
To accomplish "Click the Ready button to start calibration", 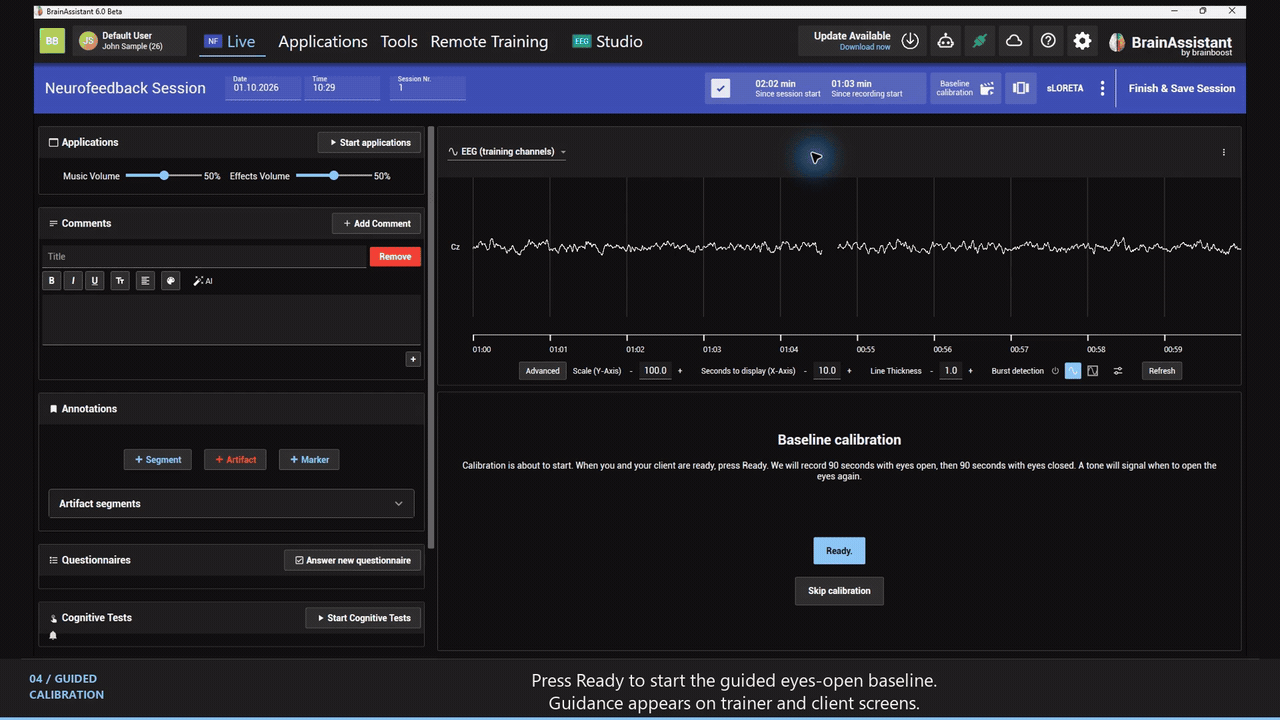I will pos(839,551).
